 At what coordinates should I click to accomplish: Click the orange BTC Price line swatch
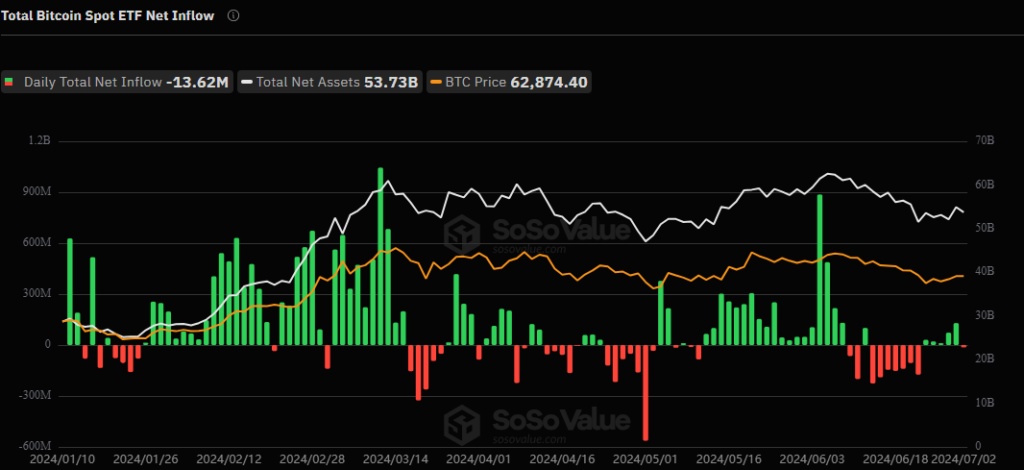tap(436, 82)
